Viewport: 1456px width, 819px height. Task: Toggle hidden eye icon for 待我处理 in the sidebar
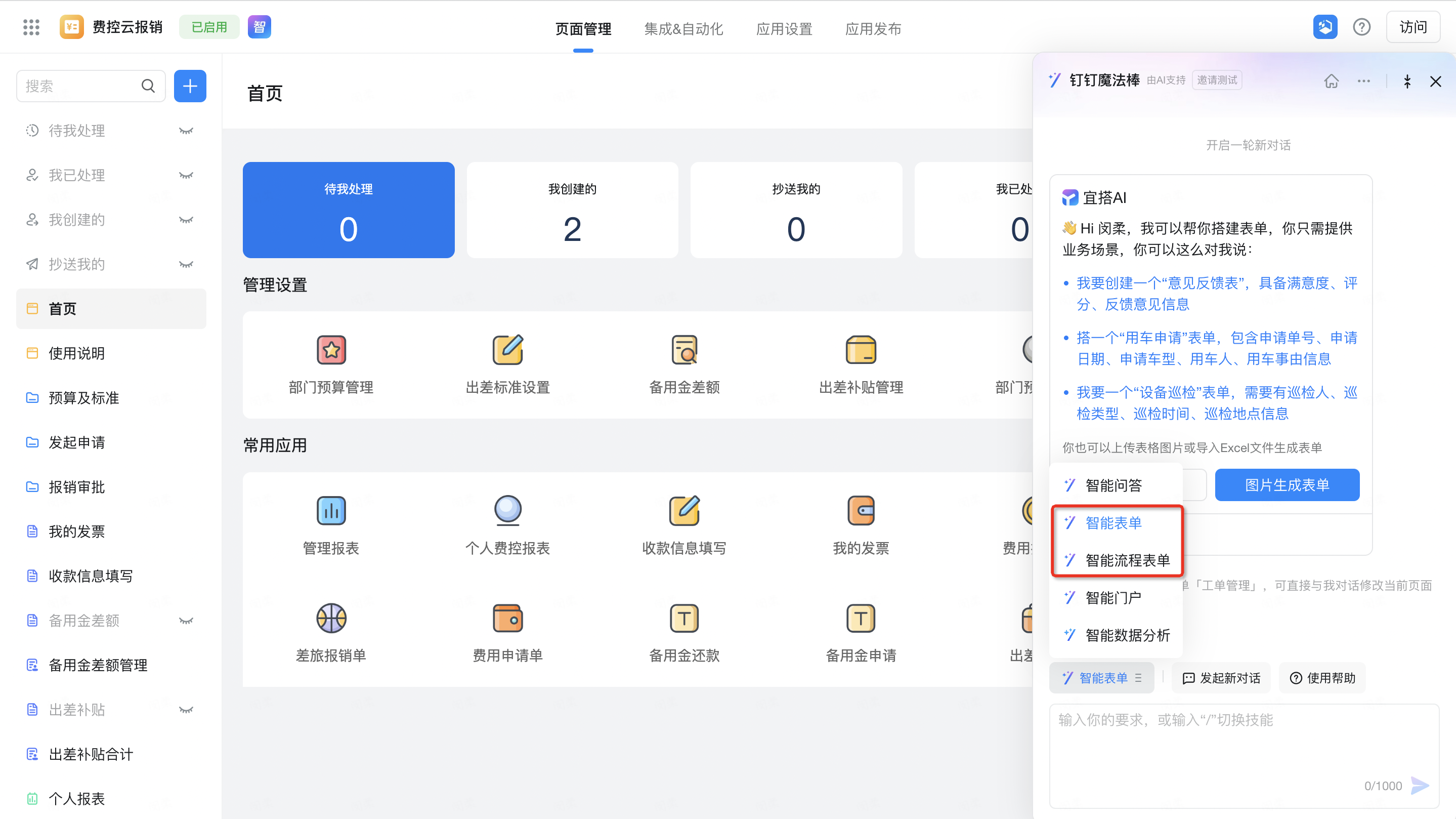pos(186,131)
